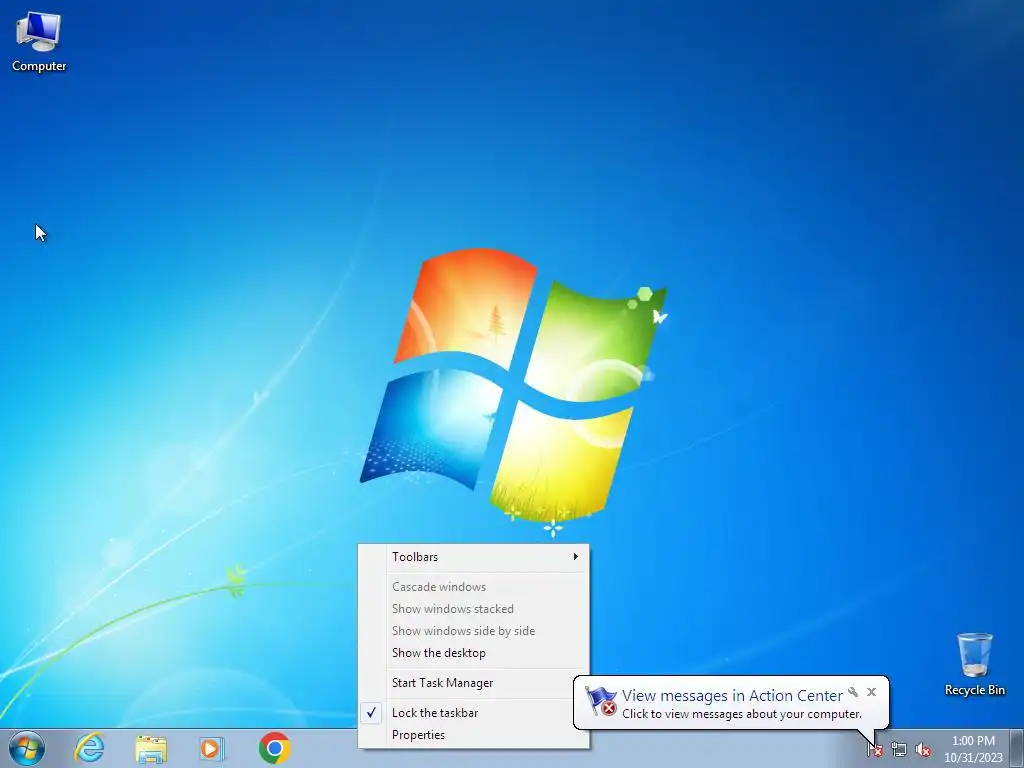Screen dimensions: 1024x768
Task: Click the Show desktop button at taskbar end
Action: click(1017, 748)
